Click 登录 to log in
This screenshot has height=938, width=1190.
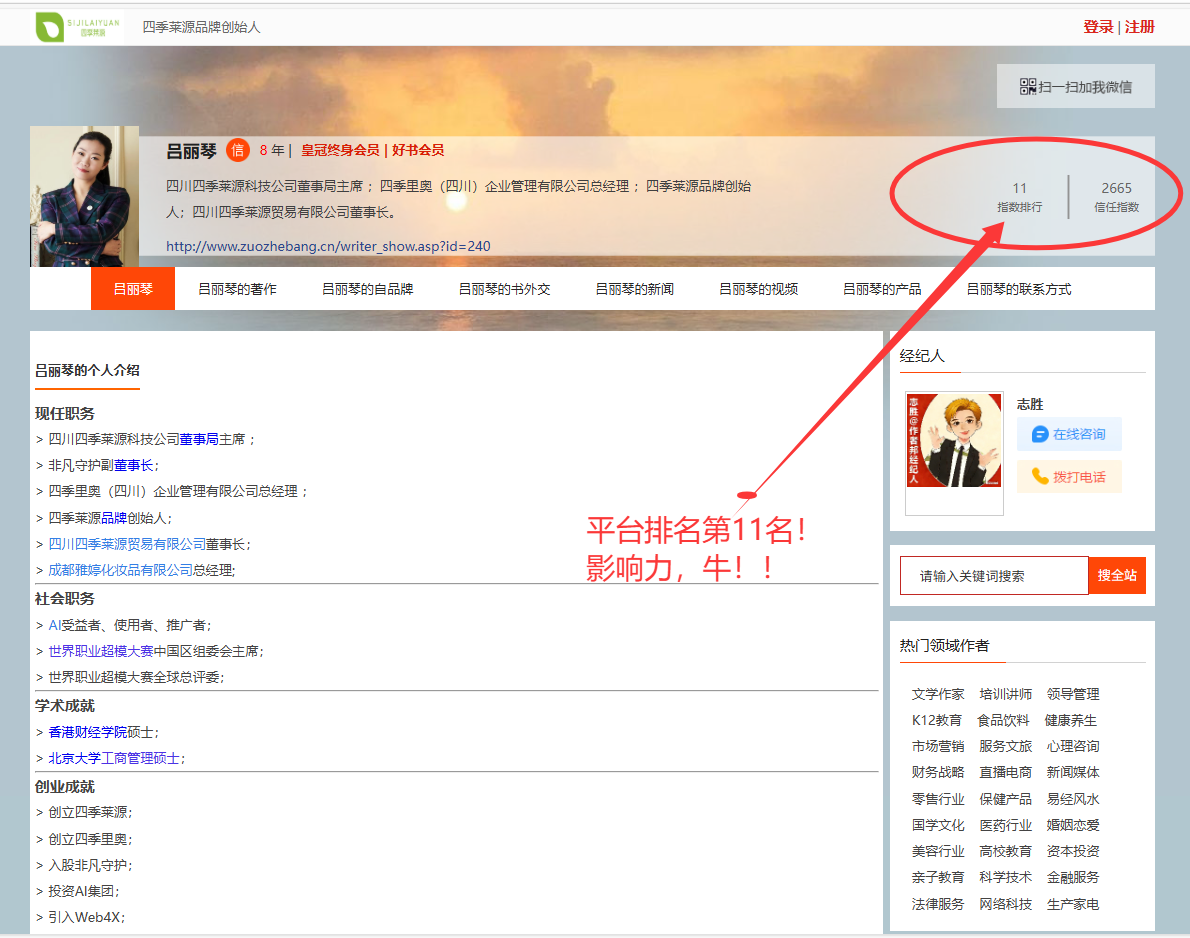[x=1098, y=27]
